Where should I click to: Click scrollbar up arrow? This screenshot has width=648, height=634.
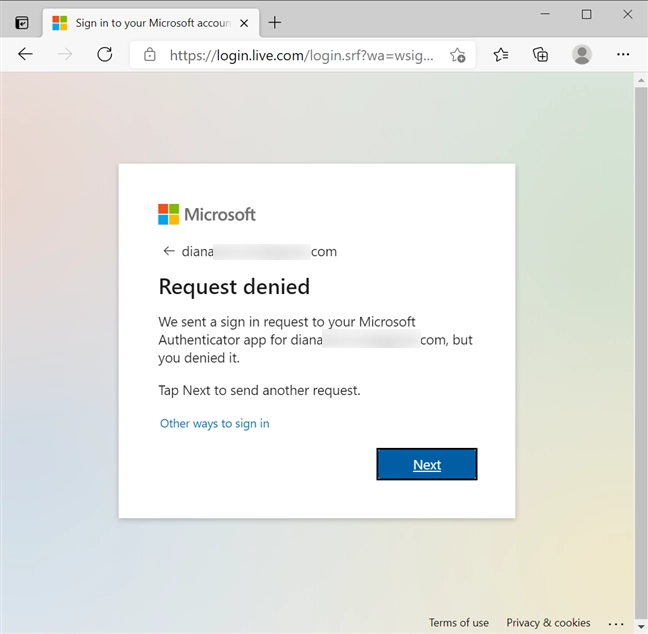click(x=641, y=80)
